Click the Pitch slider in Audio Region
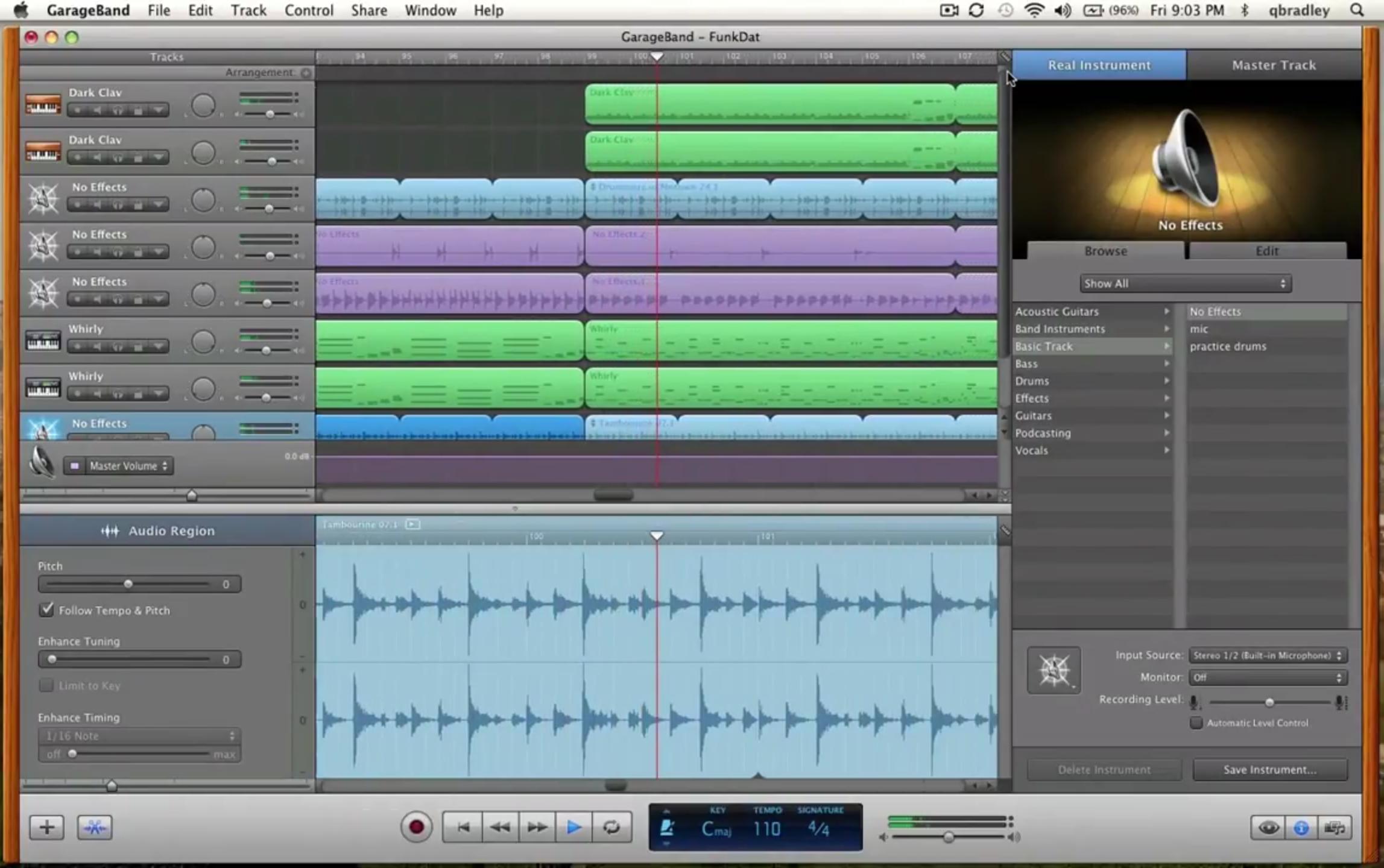This screenshot has width=1384, height=868. coord(128,584)
